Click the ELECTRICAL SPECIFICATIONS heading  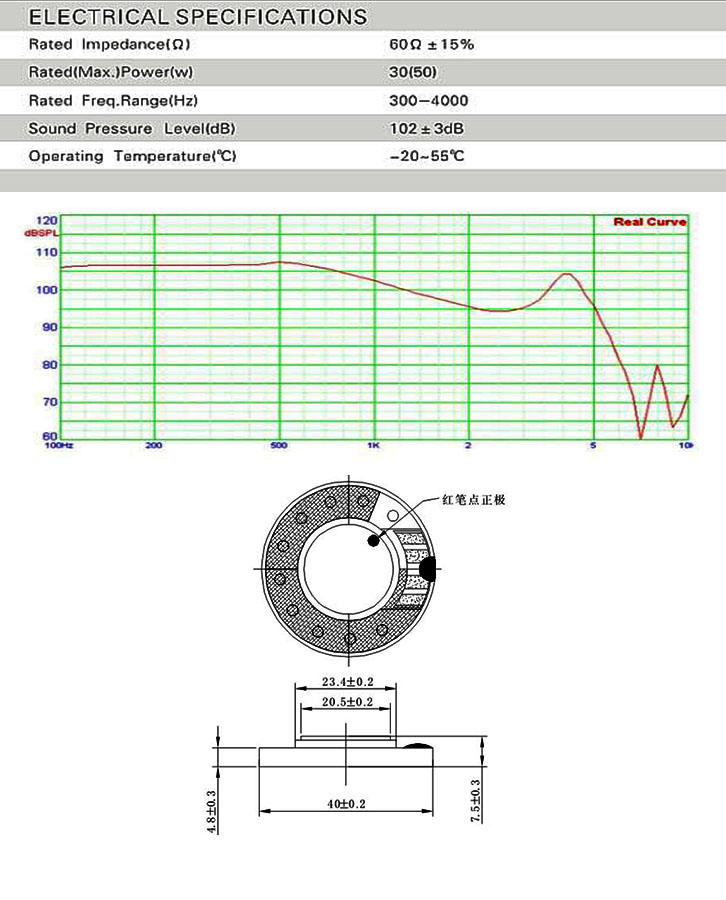(x=197, y=17)
